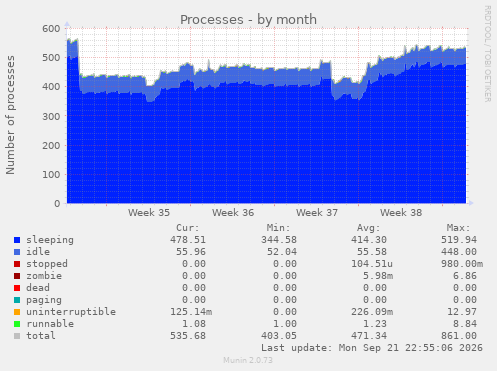The width and height of the screenshot is (497, 371).
Task: Click total maximum value 861.00
Action: click(459, 336)
